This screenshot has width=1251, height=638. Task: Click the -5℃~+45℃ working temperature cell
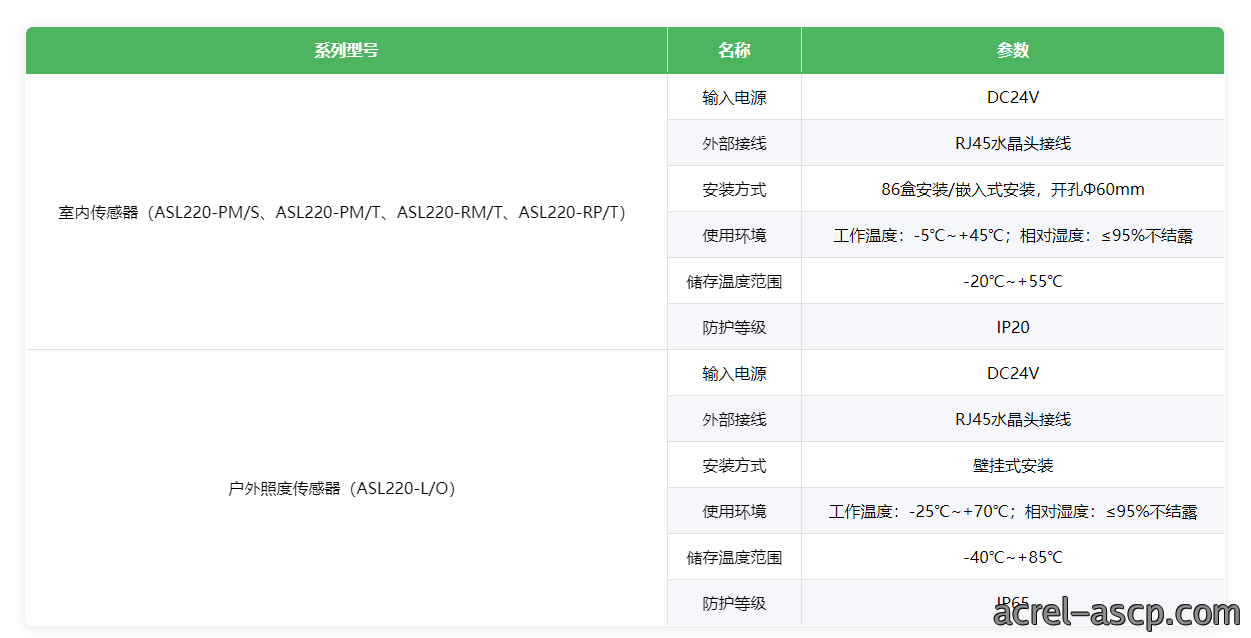pyautogui.click(x=1013, y=235)
